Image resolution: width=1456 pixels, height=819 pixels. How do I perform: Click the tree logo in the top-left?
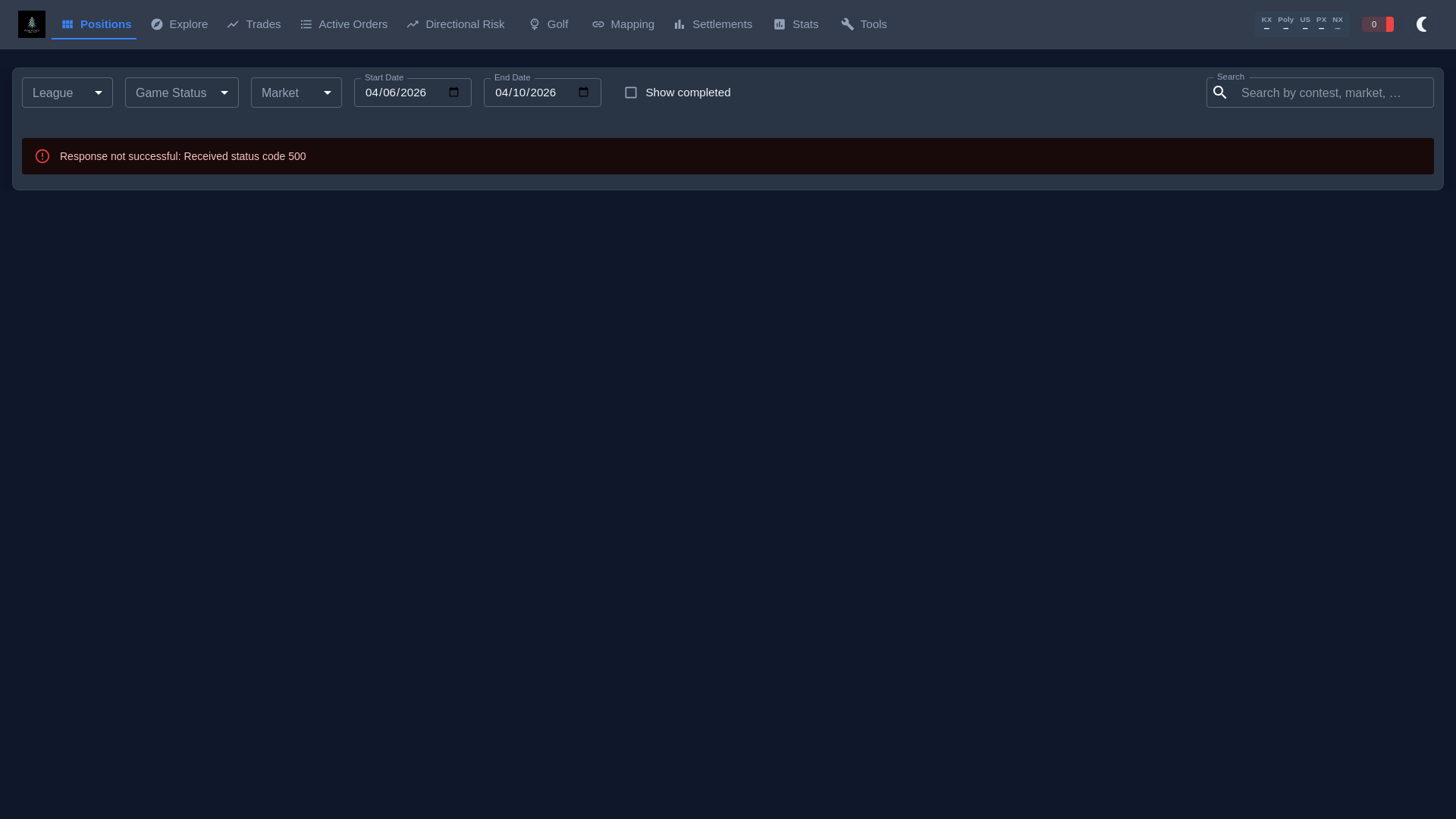[x=32, y=24]
